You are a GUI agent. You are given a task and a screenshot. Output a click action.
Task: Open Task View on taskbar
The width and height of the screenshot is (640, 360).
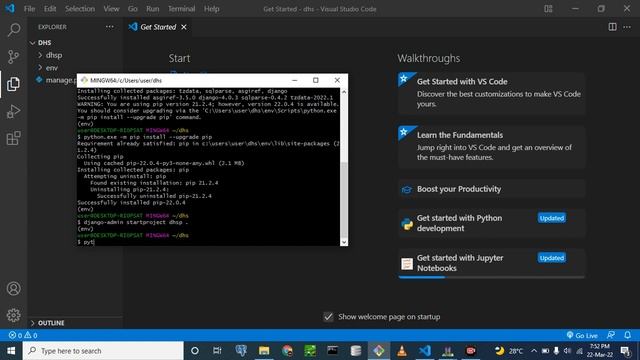217,351
